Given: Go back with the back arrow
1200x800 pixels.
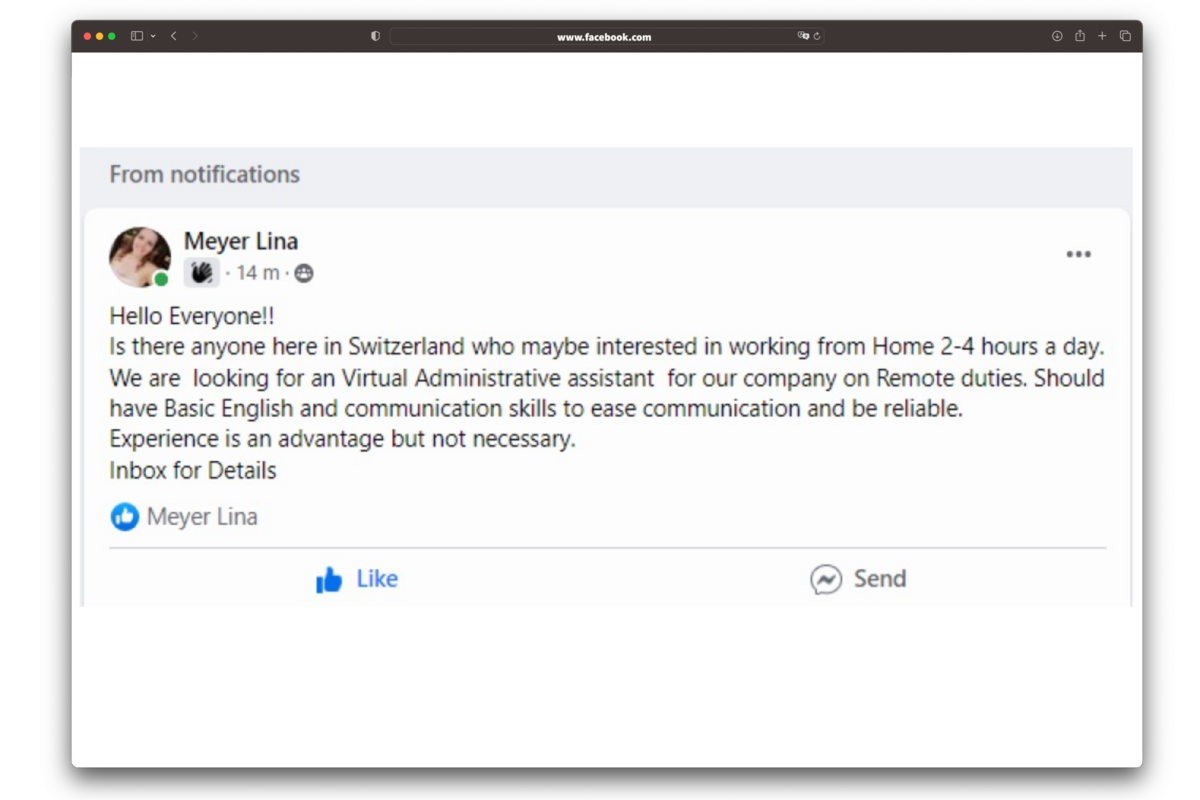Looking at the screenshot, I should pyautogui.click(x=173, y=36).
